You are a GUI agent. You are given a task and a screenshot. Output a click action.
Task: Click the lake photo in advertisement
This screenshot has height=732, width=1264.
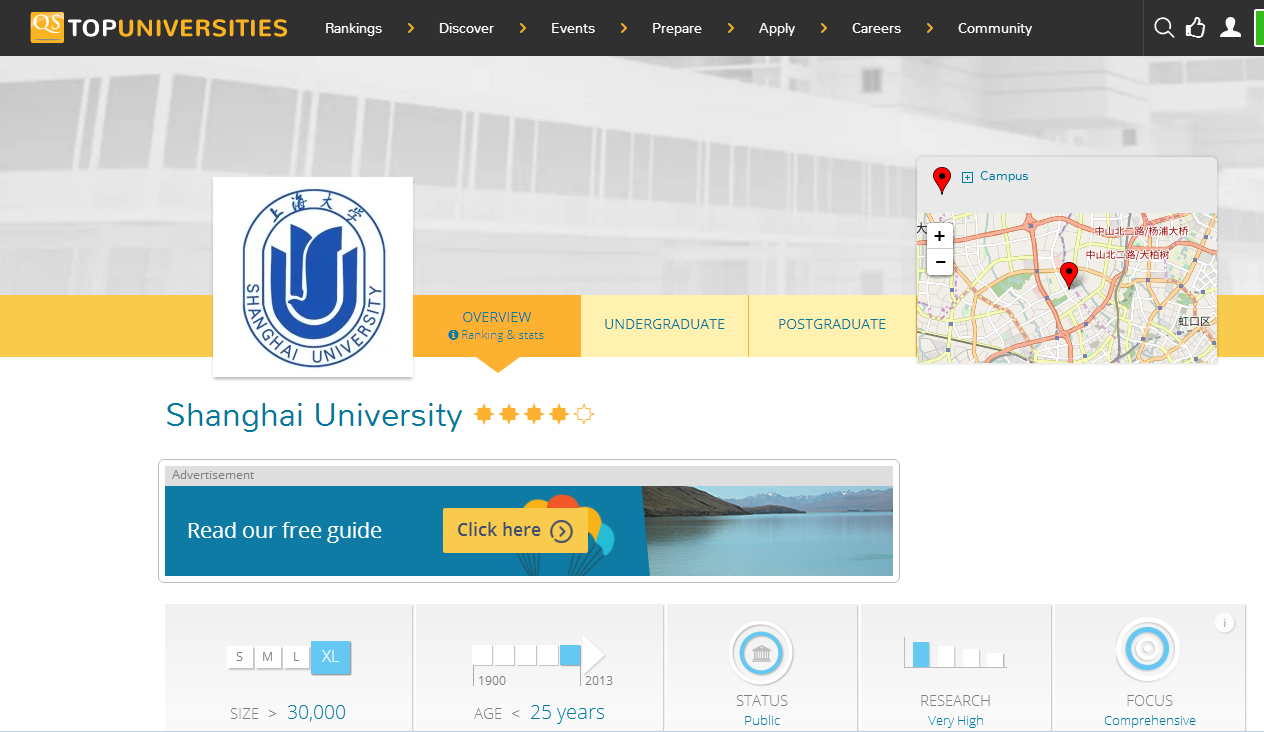tap(768, 531)
